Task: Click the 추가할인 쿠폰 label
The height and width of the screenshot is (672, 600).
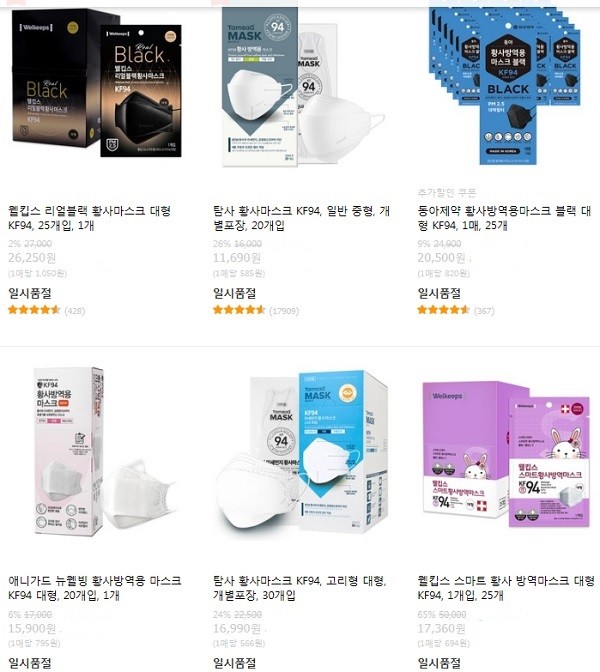Action: [447, 193]
